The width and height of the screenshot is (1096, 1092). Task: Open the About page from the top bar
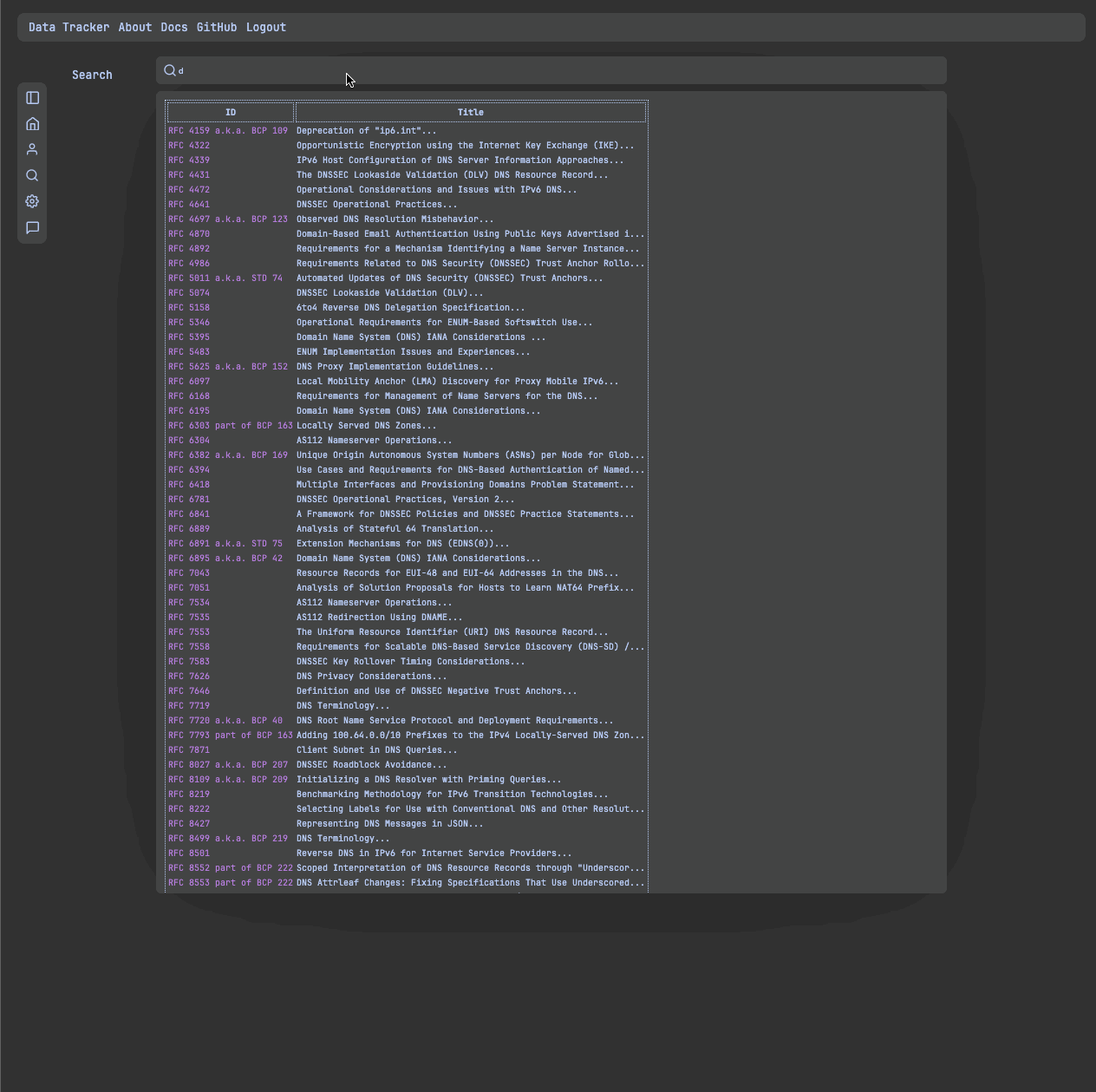(134, 27)
